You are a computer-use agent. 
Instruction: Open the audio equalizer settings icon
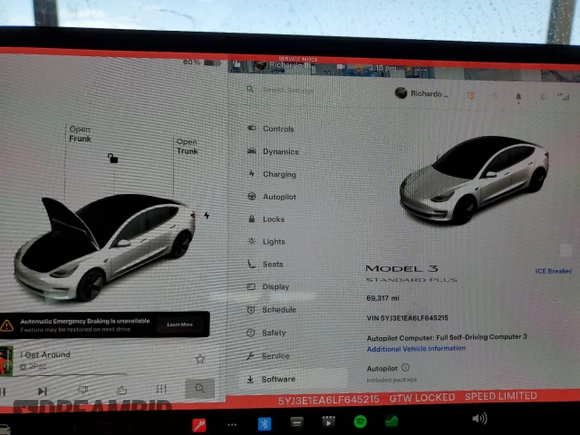point(161,389)
